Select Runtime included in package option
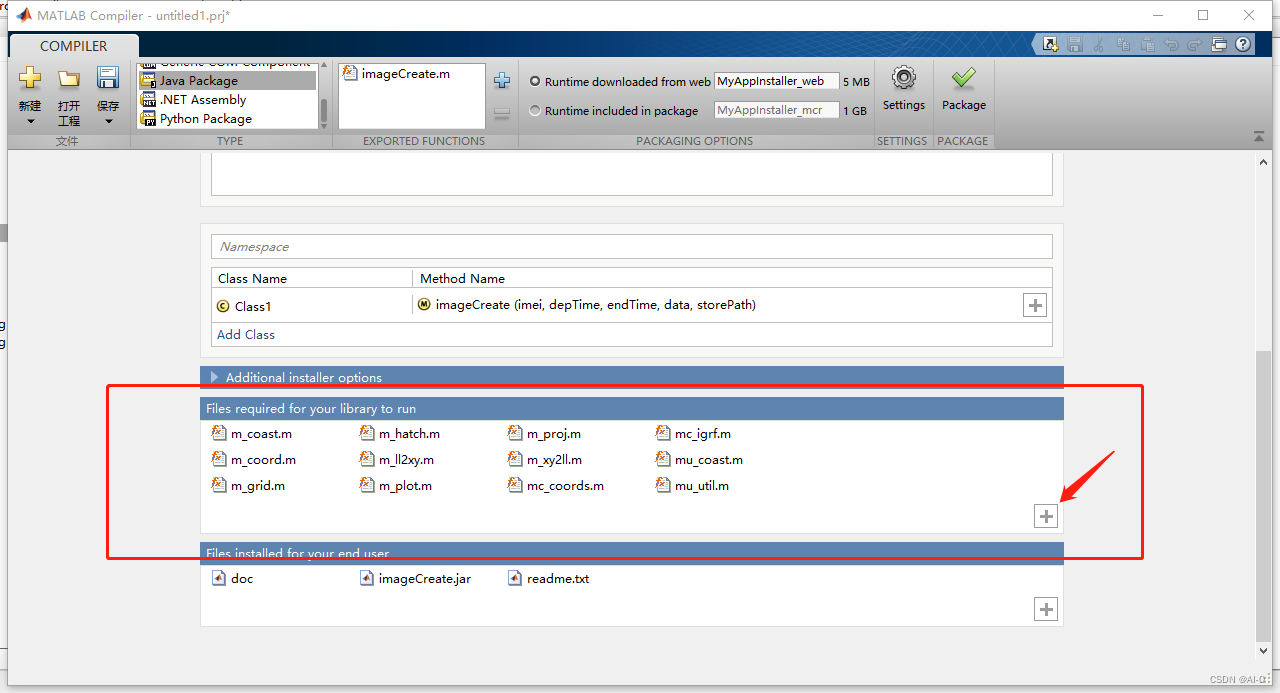 pos(535,111)
